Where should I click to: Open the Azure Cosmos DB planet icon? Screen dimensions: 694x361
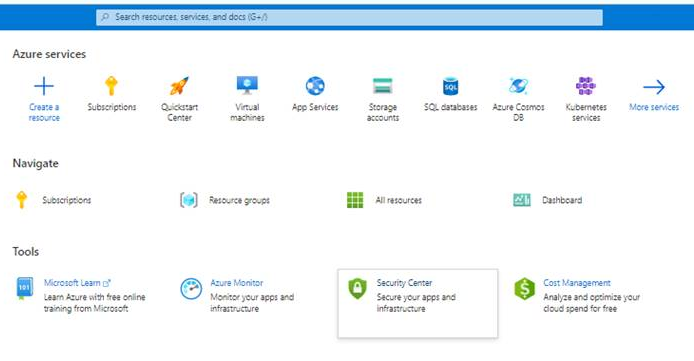[x=518, y=86]
